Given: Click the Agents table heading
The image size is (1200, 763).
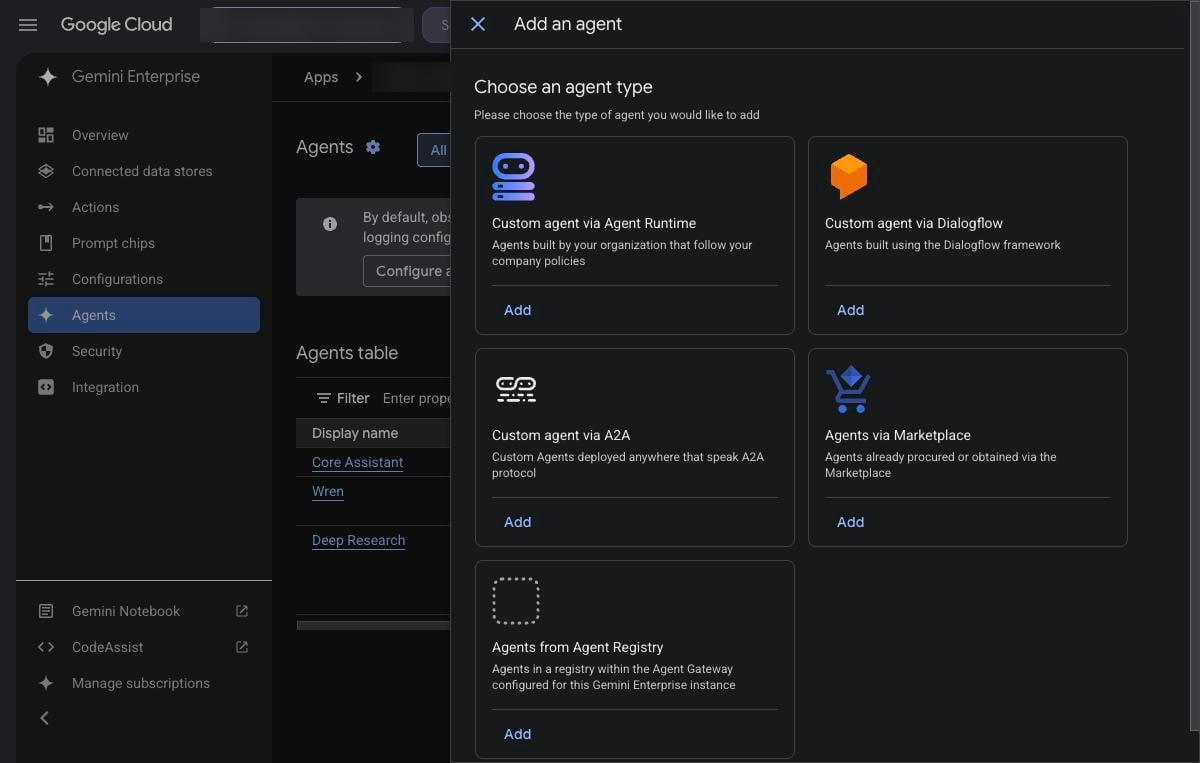Looking at the screenshot, I should pos(347,353).
